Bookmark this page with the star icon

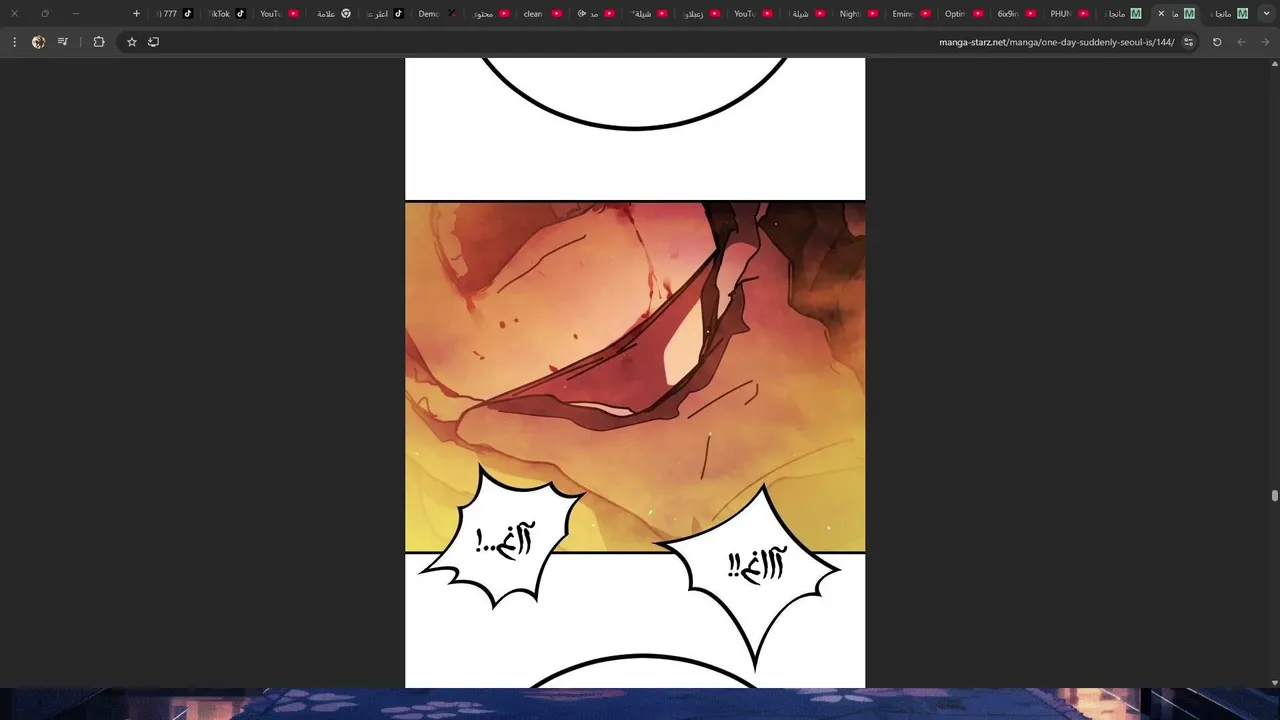pyautogui.click(x=131, y=42)
